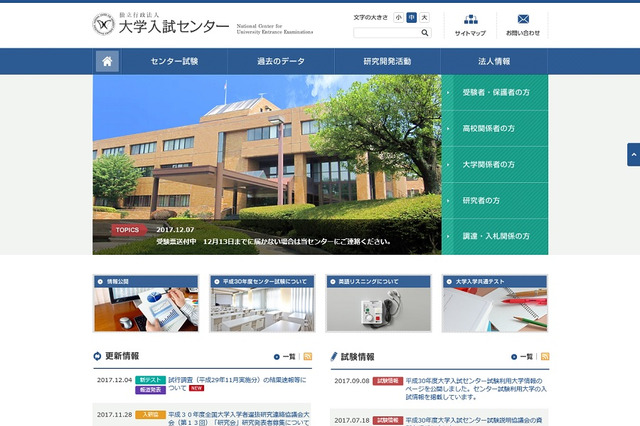Open the 研究開発活動 menu
This screenshot has width=640, height=426.
387,61
